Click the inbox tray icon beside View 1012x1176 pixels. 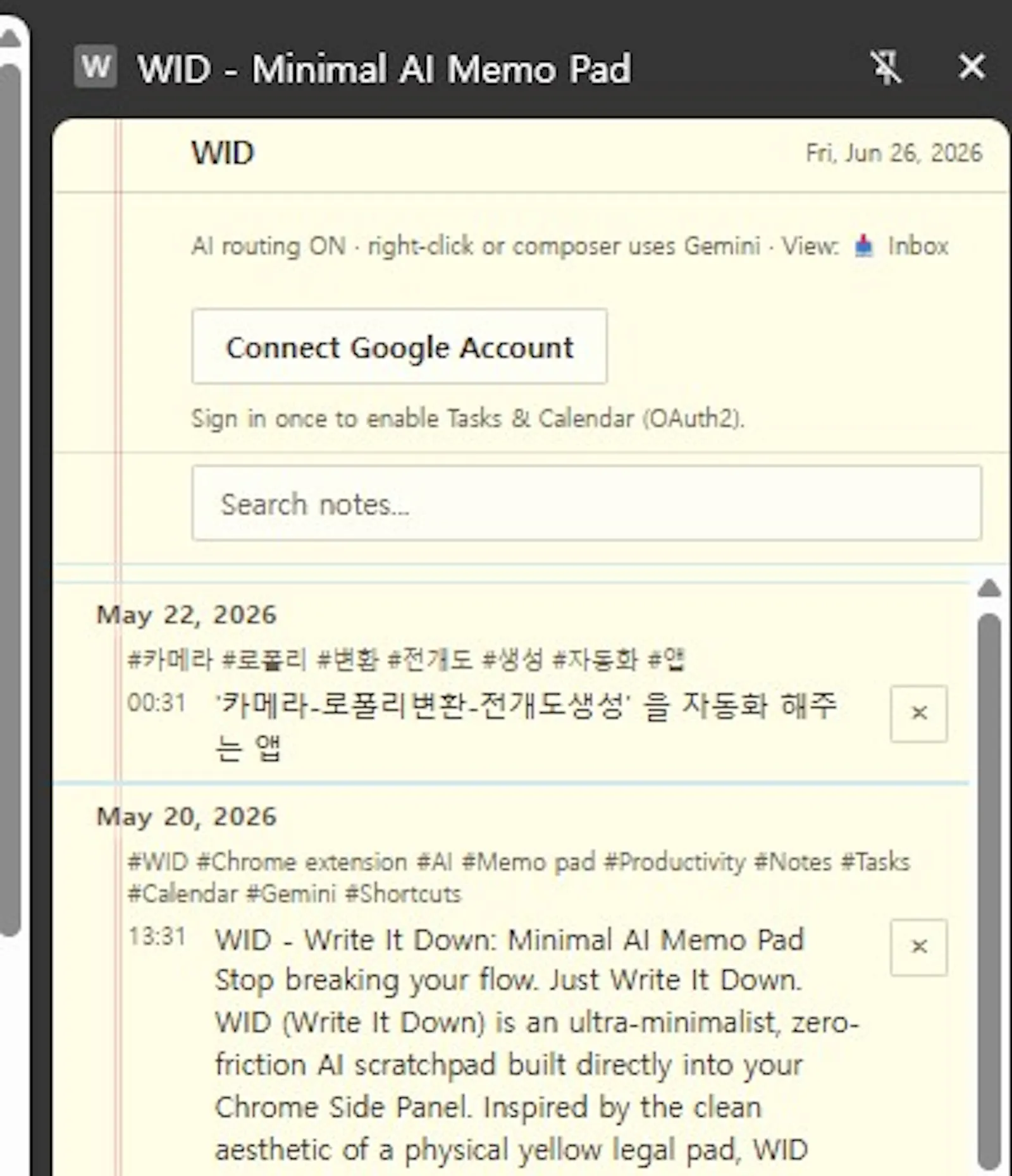click(x=863, y=246)
